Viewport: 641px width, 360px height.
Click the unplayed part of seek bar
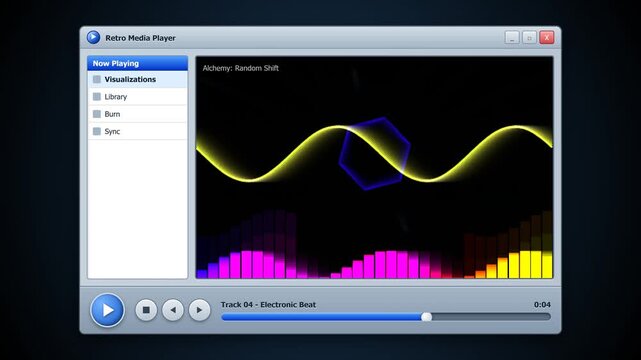(491, 317)
